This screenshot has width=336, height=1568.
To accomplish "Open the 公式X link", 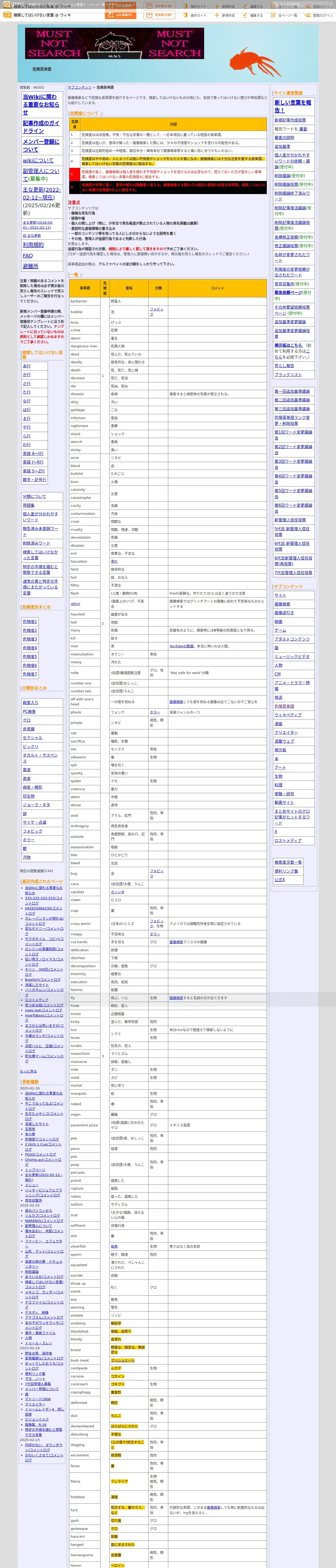I will (280, 880).
